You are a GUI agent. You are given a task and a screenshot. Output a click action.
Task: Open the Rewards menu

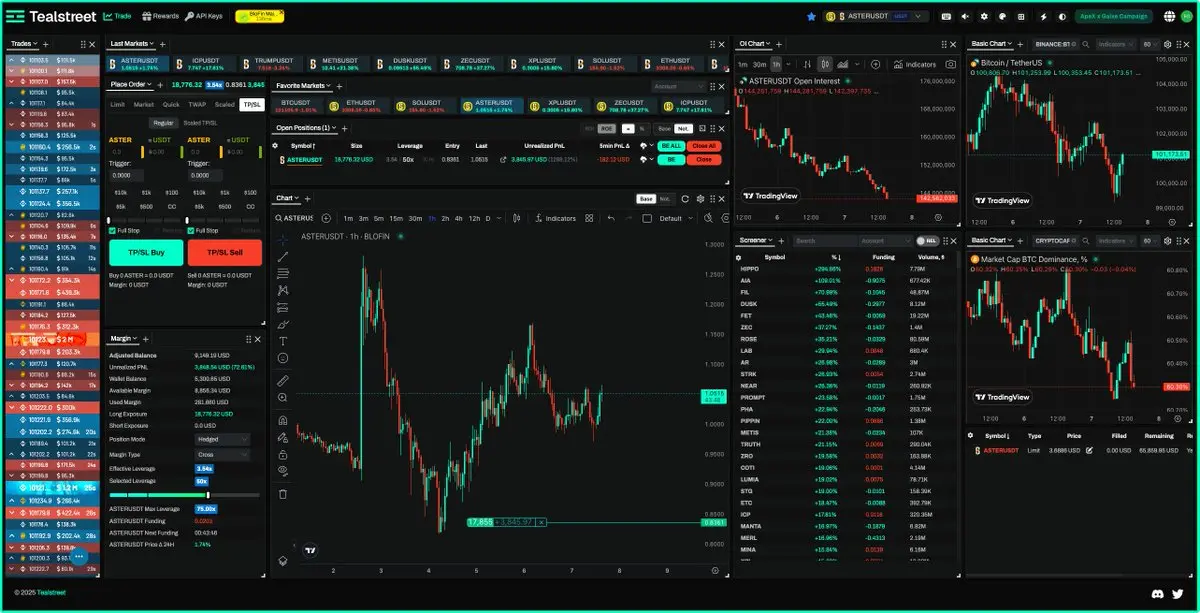pyautogui.click(x=160, y=16)
